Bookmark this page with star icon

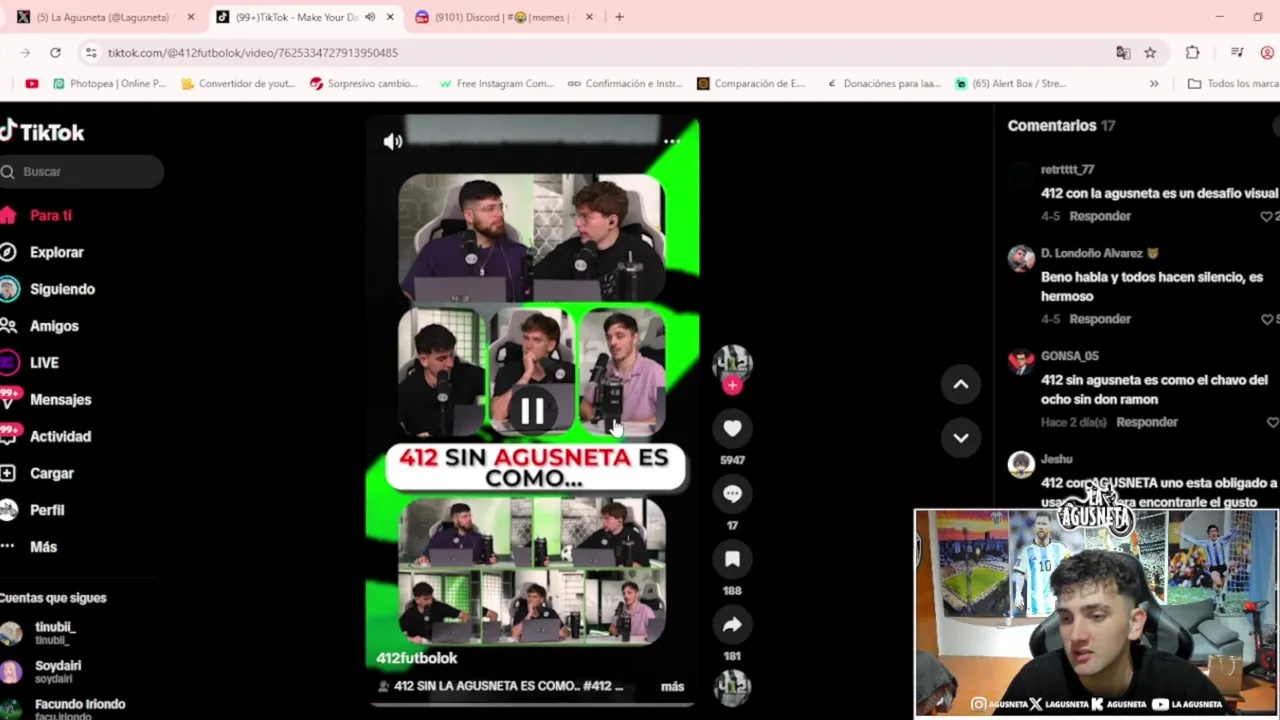1150,53
